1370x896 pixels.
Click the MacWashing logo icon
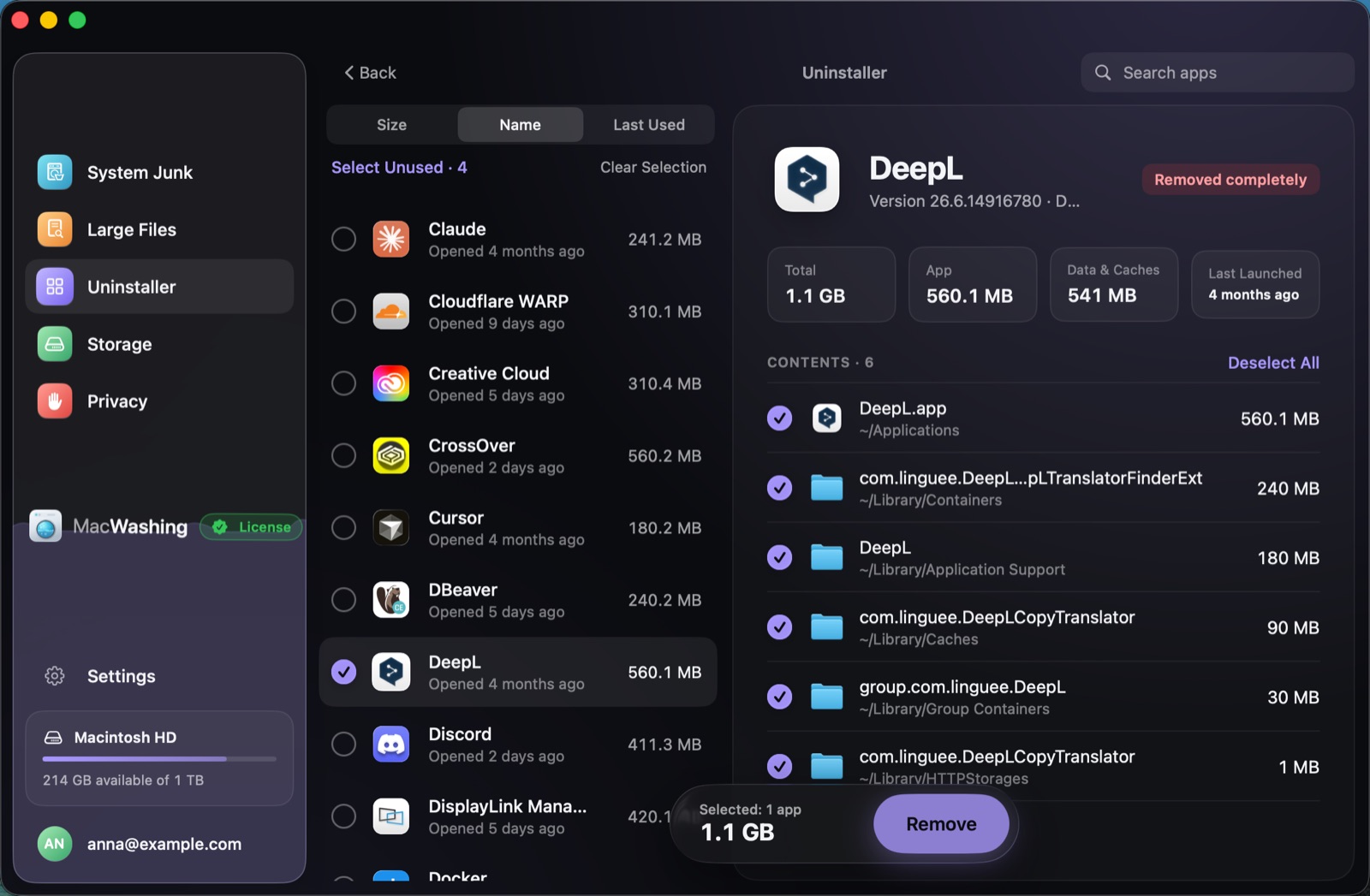[45, 526]
